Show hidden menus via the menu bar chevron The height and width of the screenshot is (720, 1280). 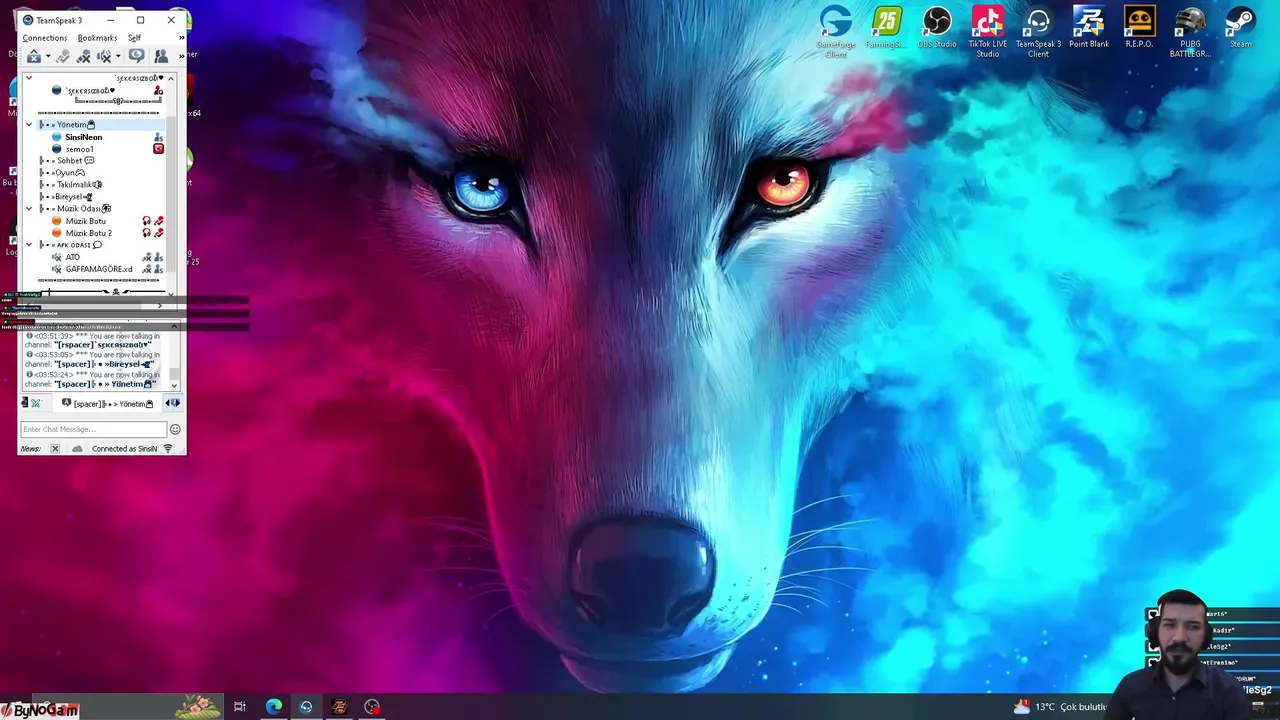pos(181,38)
